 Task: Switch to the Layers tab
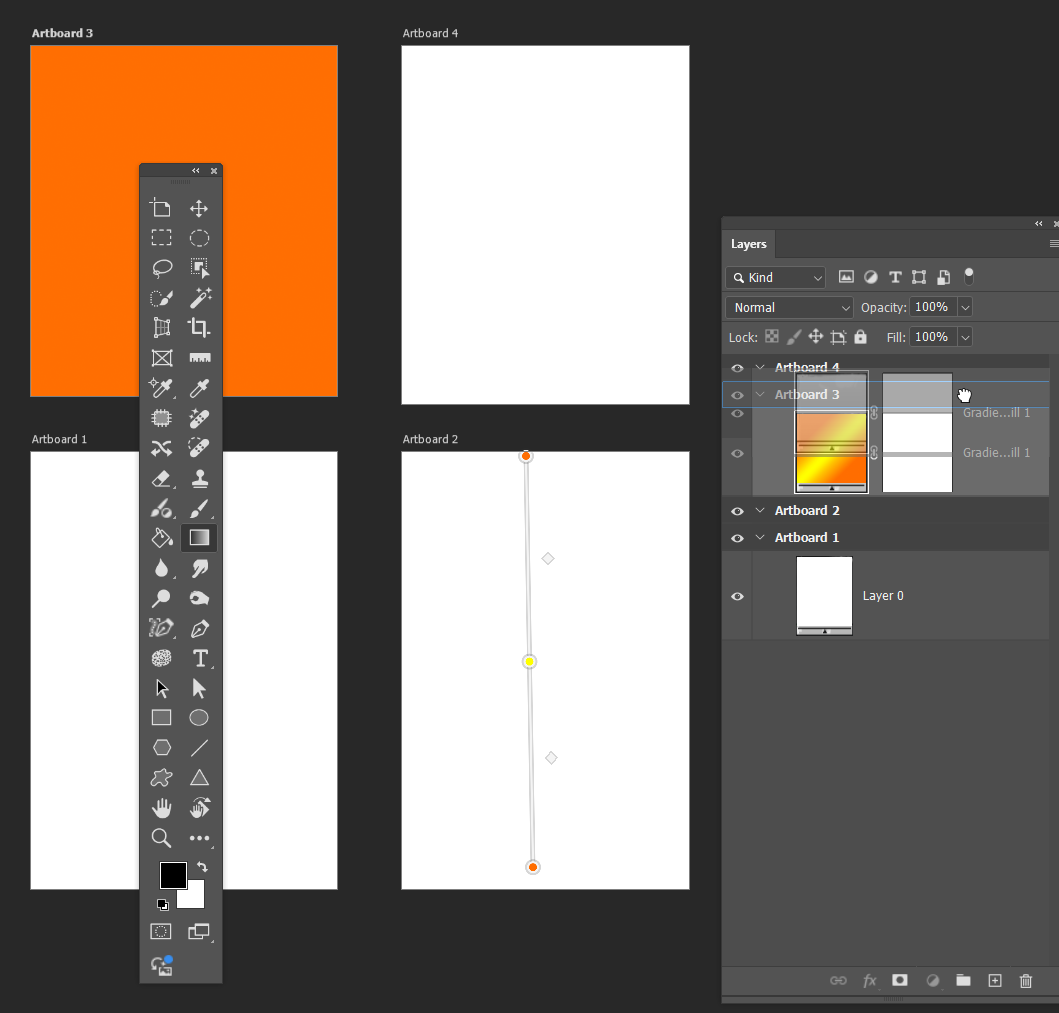(x=748, y=244)
